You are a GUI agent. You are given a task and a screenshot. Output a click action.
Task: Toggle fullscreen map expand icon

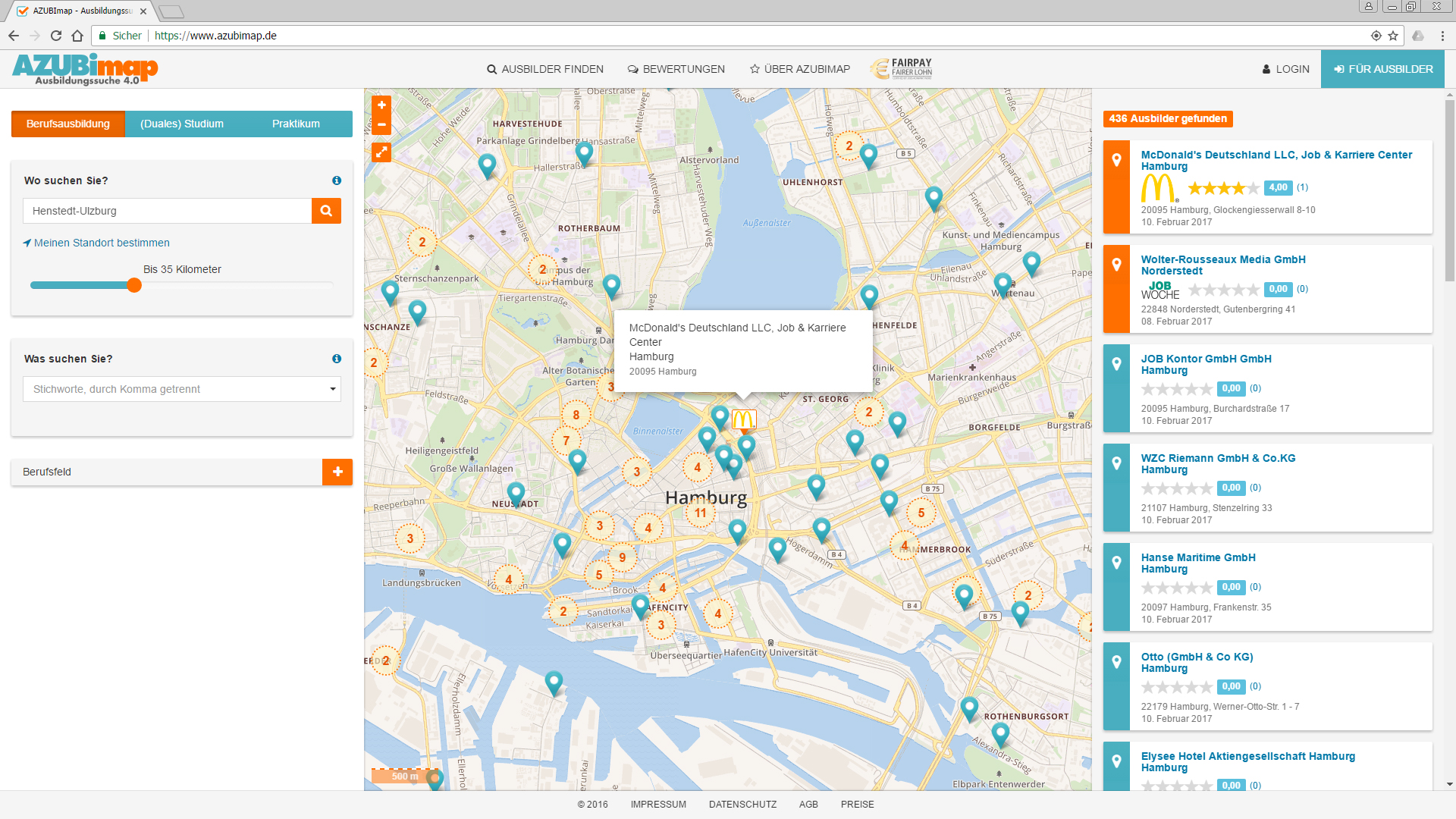coord(381,152)
